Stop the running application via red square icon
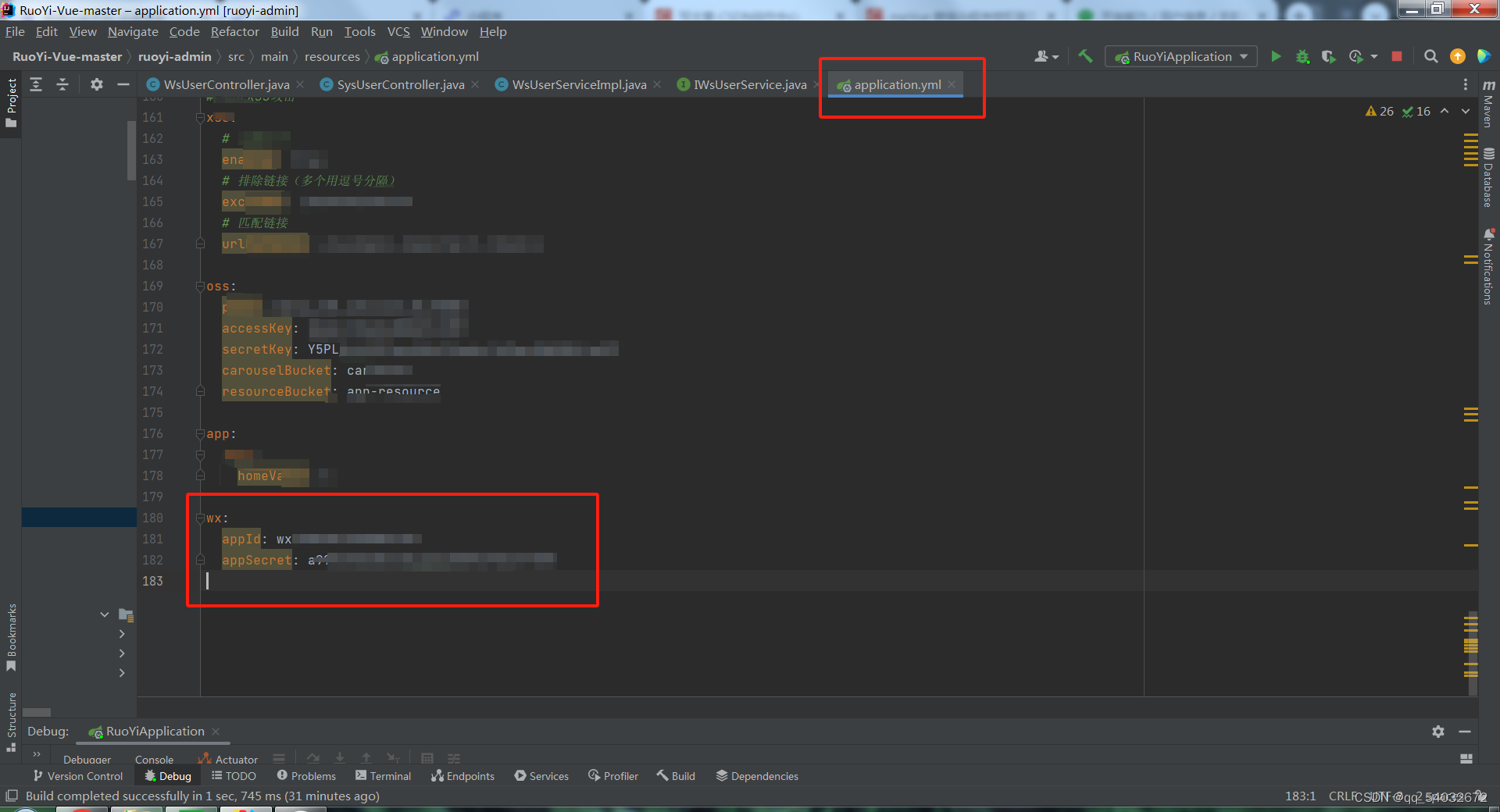 coord(1398,56)
